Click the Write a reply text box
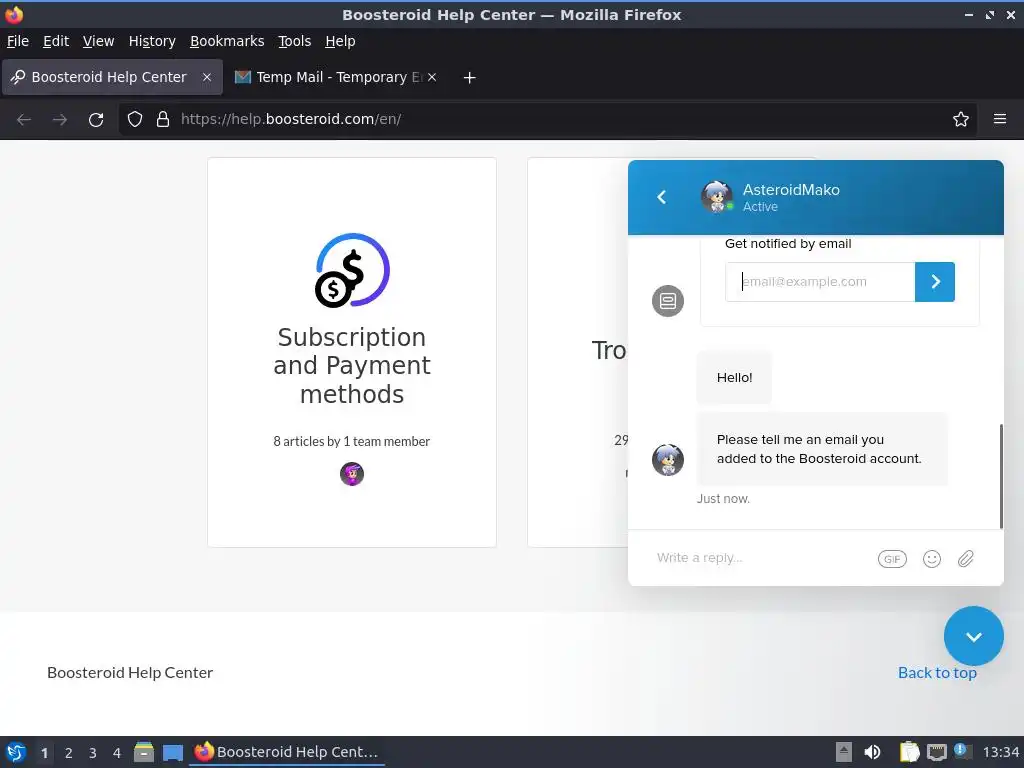 pos(761,558)
